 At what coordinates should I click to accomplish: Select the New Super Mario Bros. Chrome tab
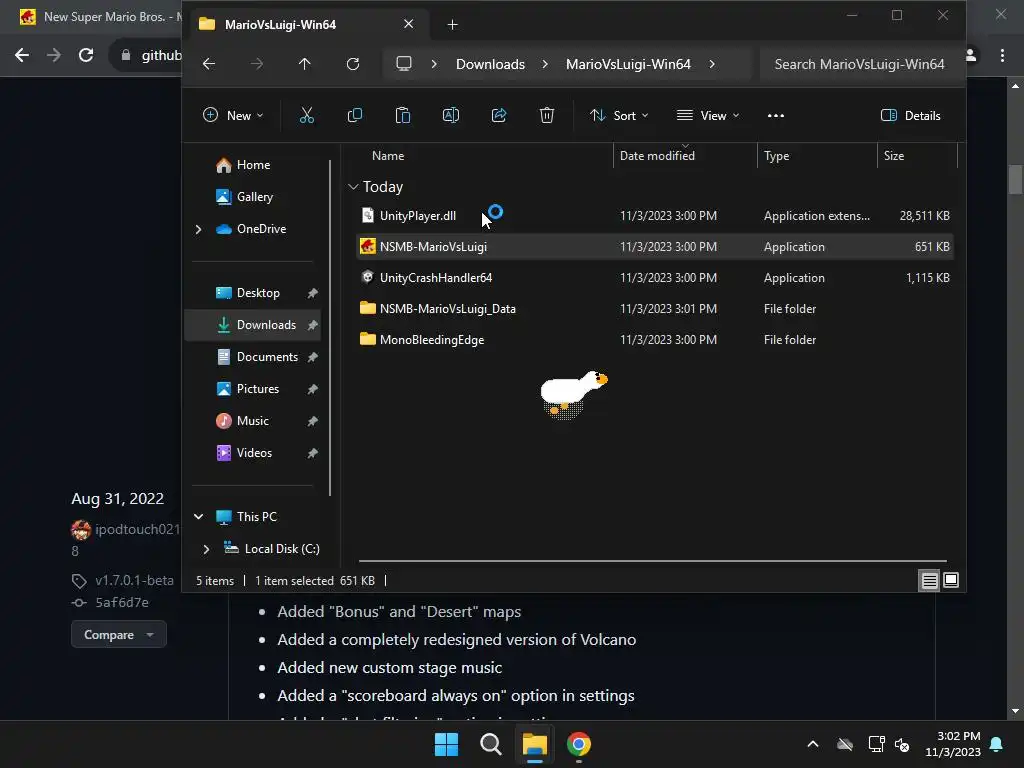(x=99, y=17)
